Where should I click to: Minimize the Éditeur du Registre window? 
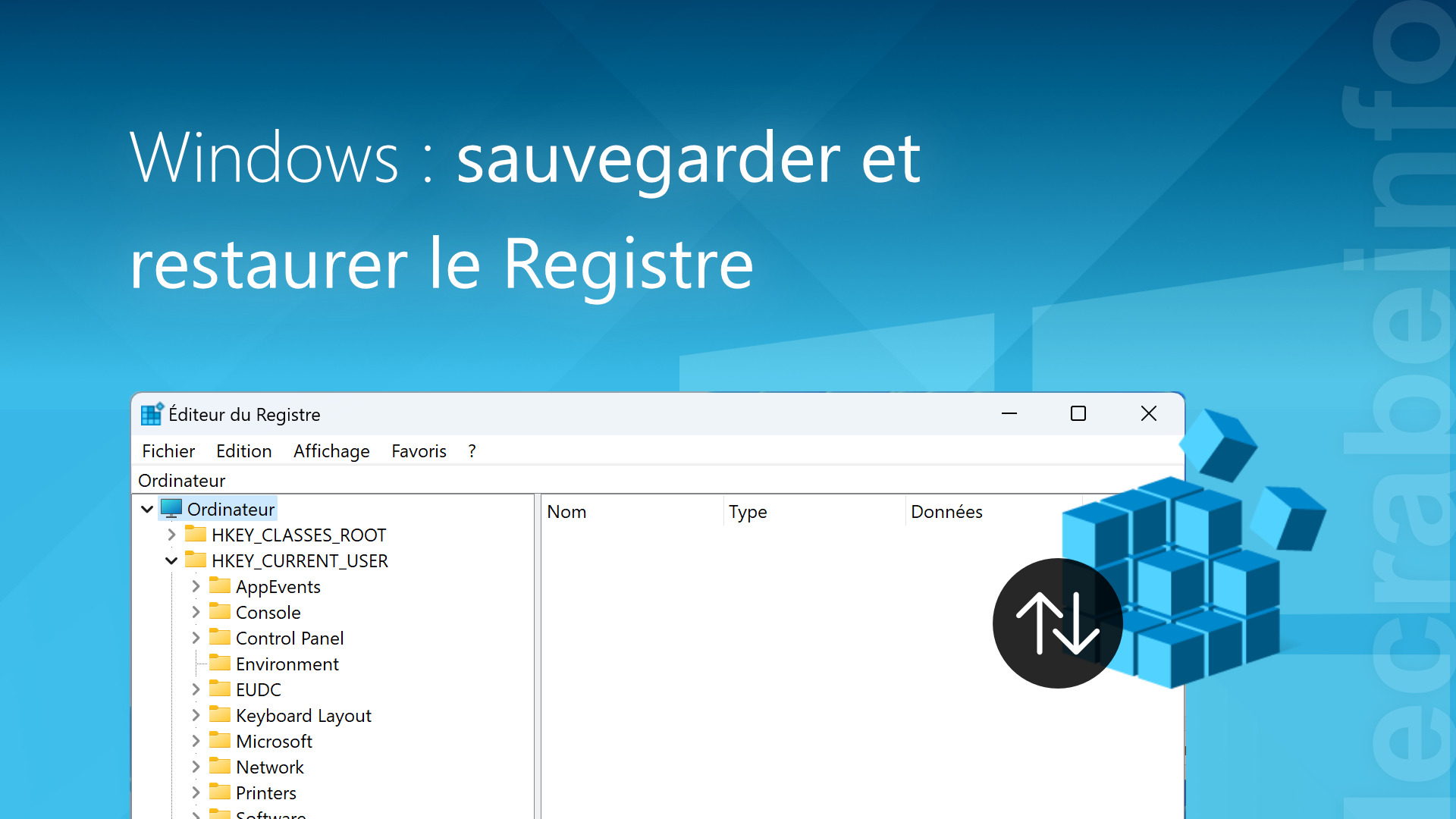point(1009,413)
